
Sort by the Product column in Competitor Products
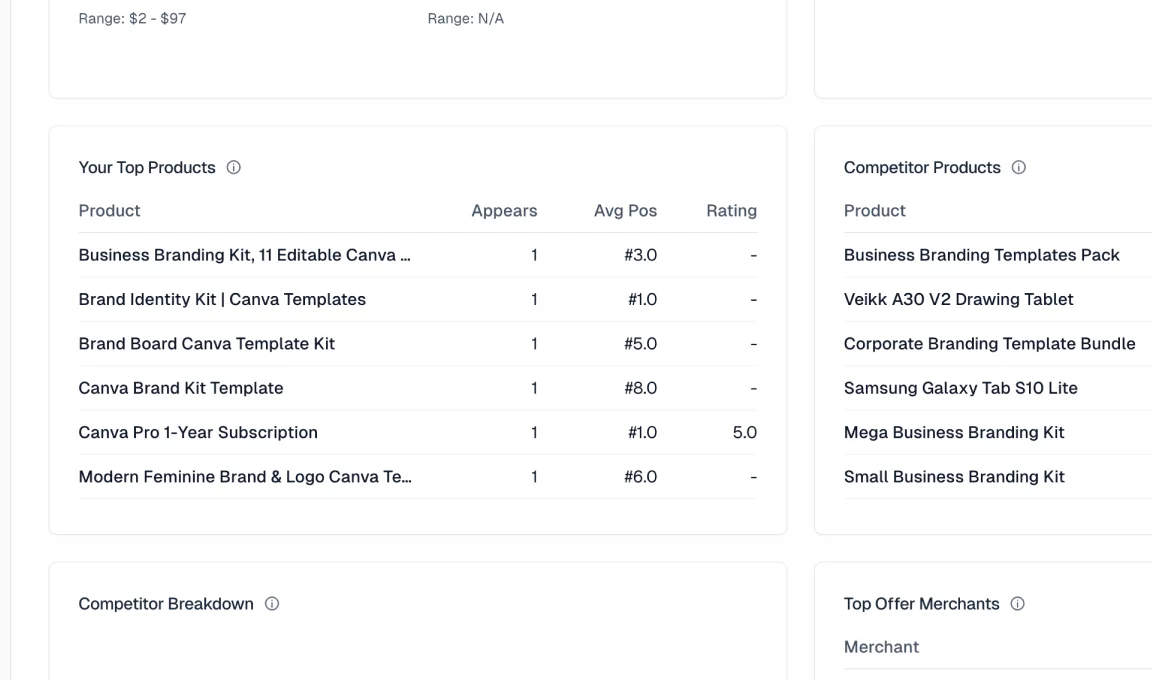pos(874,210)
